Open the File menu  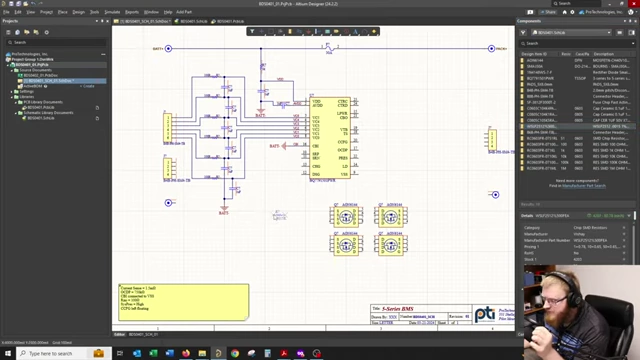point(6,12)
